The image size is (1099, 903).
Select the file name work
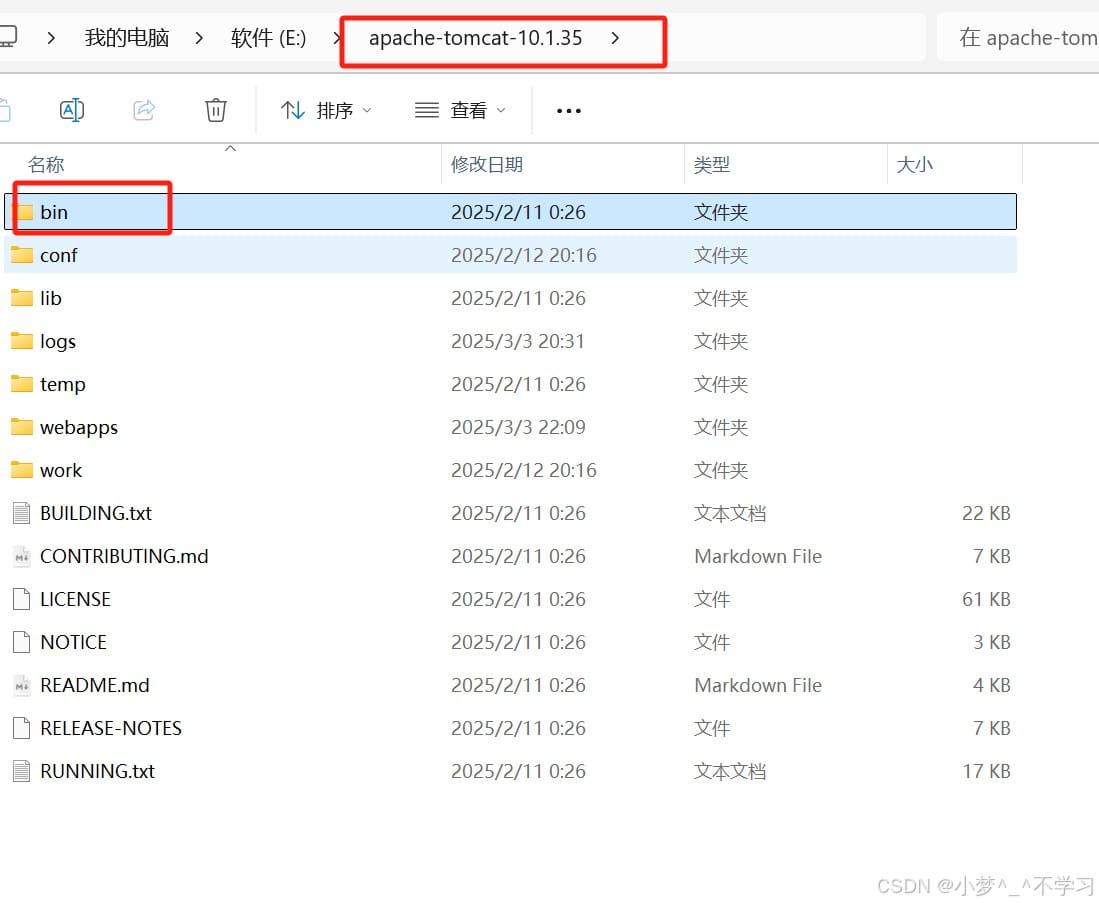61,470
